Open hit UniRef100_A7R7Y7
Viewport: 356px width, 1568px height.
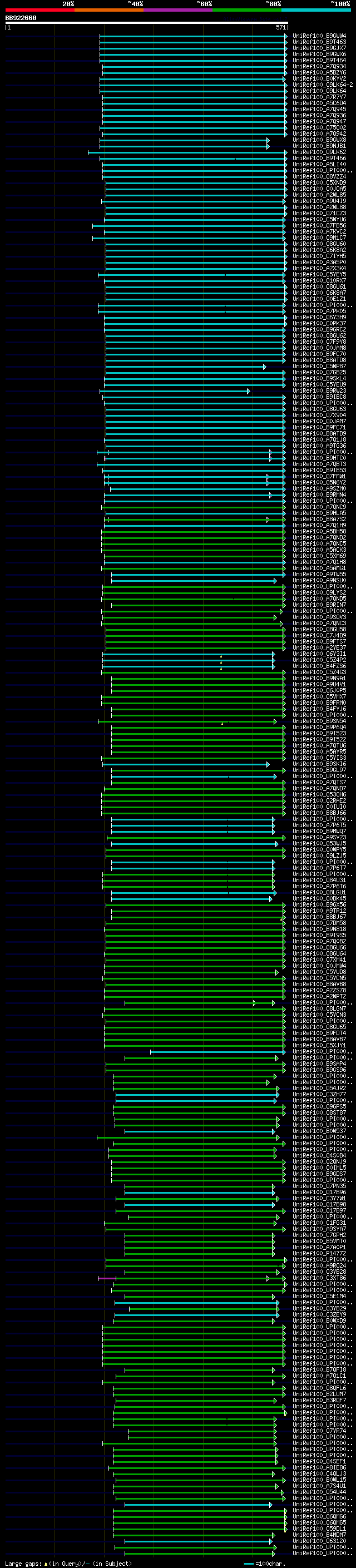tap(319, 97)
